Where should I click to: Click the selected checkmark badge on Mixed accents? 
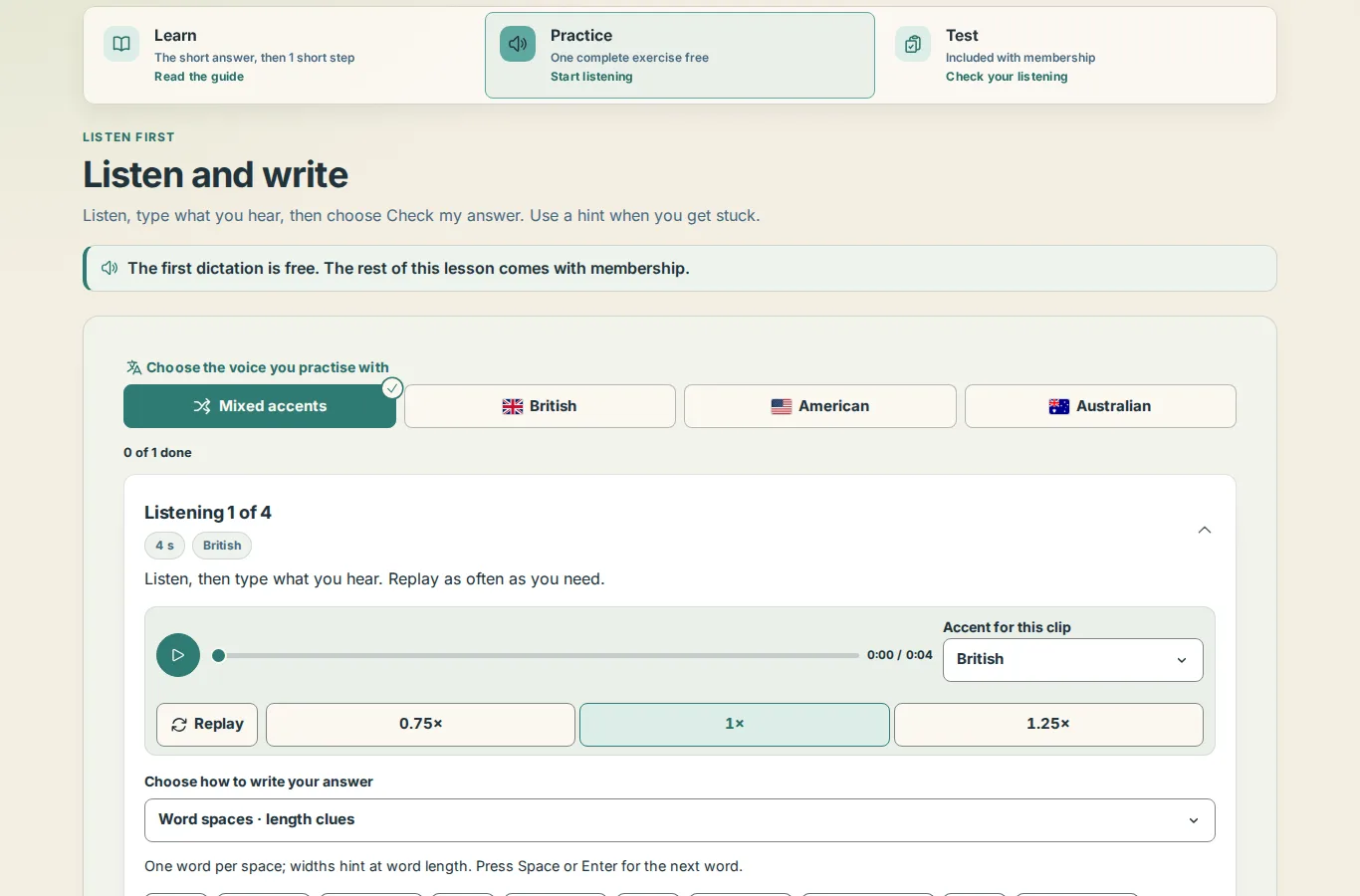(392, 388)
